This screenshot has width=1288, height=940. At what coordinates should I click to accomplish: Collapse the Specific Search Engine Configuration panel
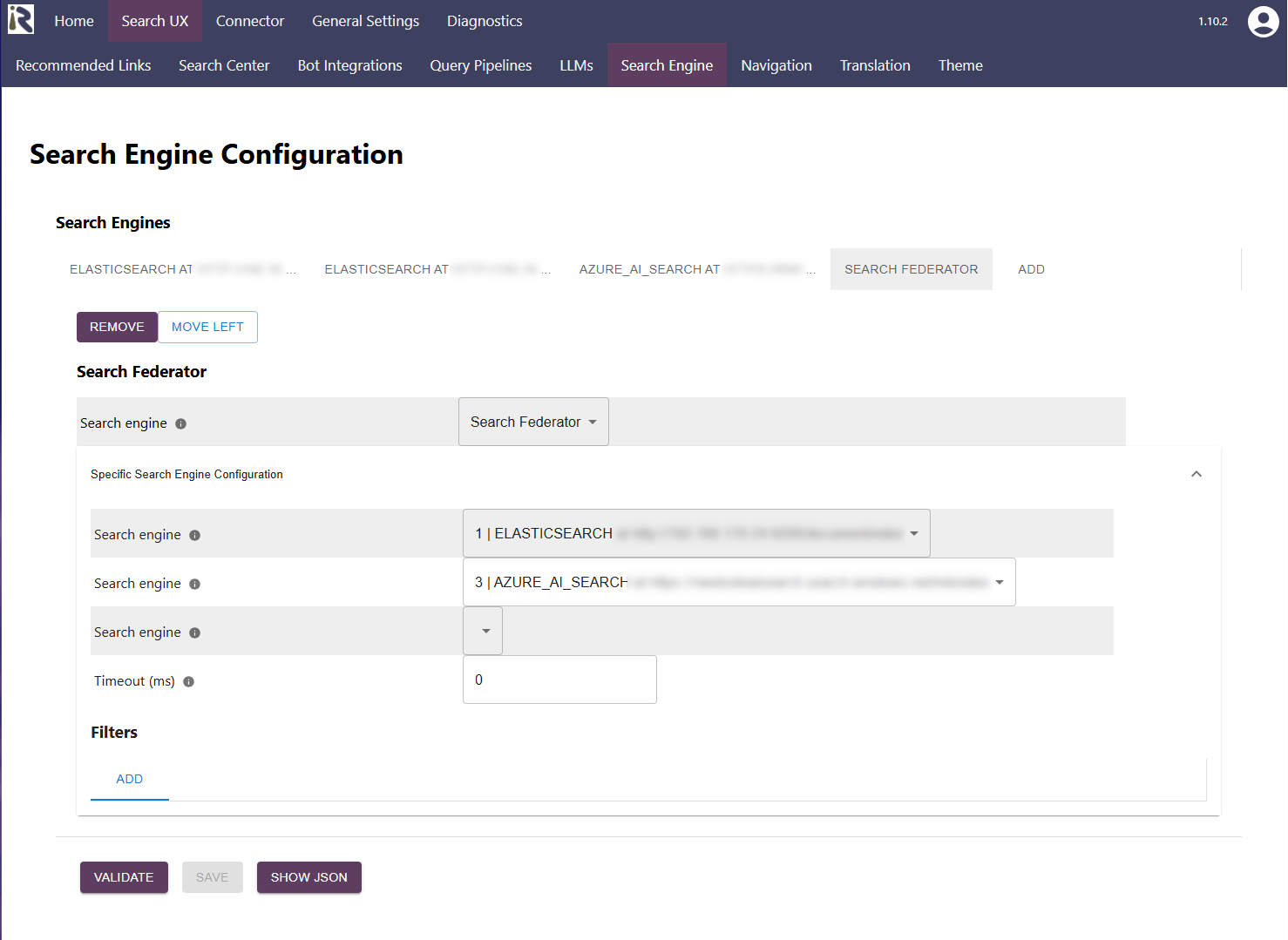point(1196,474)
